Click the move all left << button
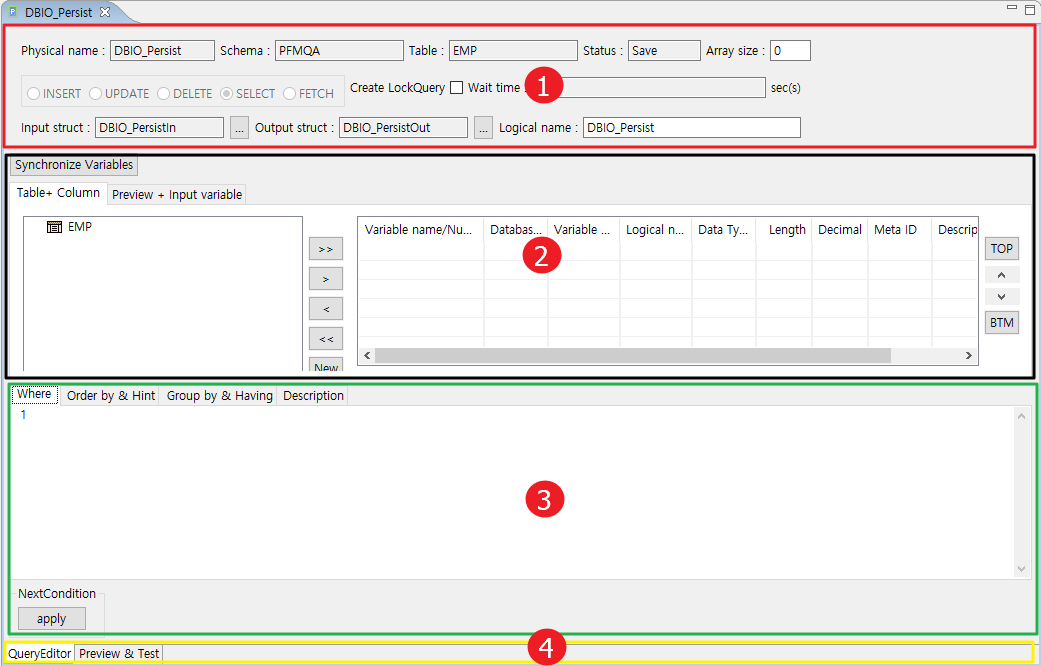The height and width of the screenshot is (666, 1041). tap(326, 339)
